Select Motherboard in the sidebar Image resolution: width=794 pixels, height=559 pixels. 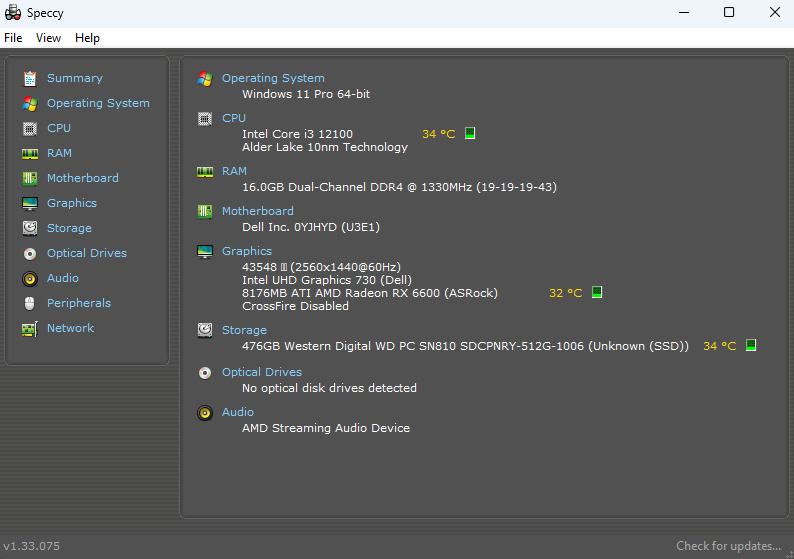tap(83, 178)
